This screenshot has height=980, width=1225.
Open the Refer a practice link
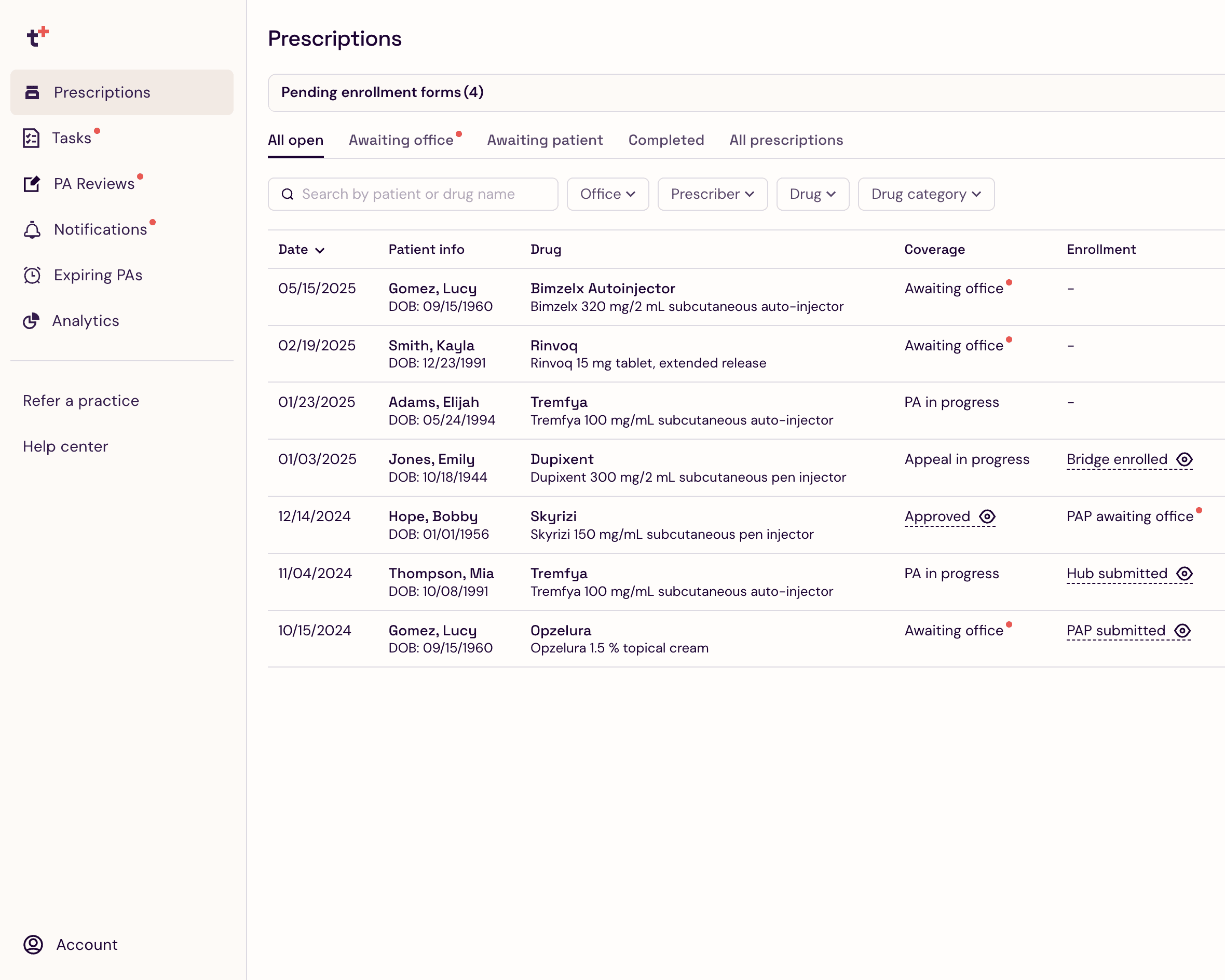(80, 401)
